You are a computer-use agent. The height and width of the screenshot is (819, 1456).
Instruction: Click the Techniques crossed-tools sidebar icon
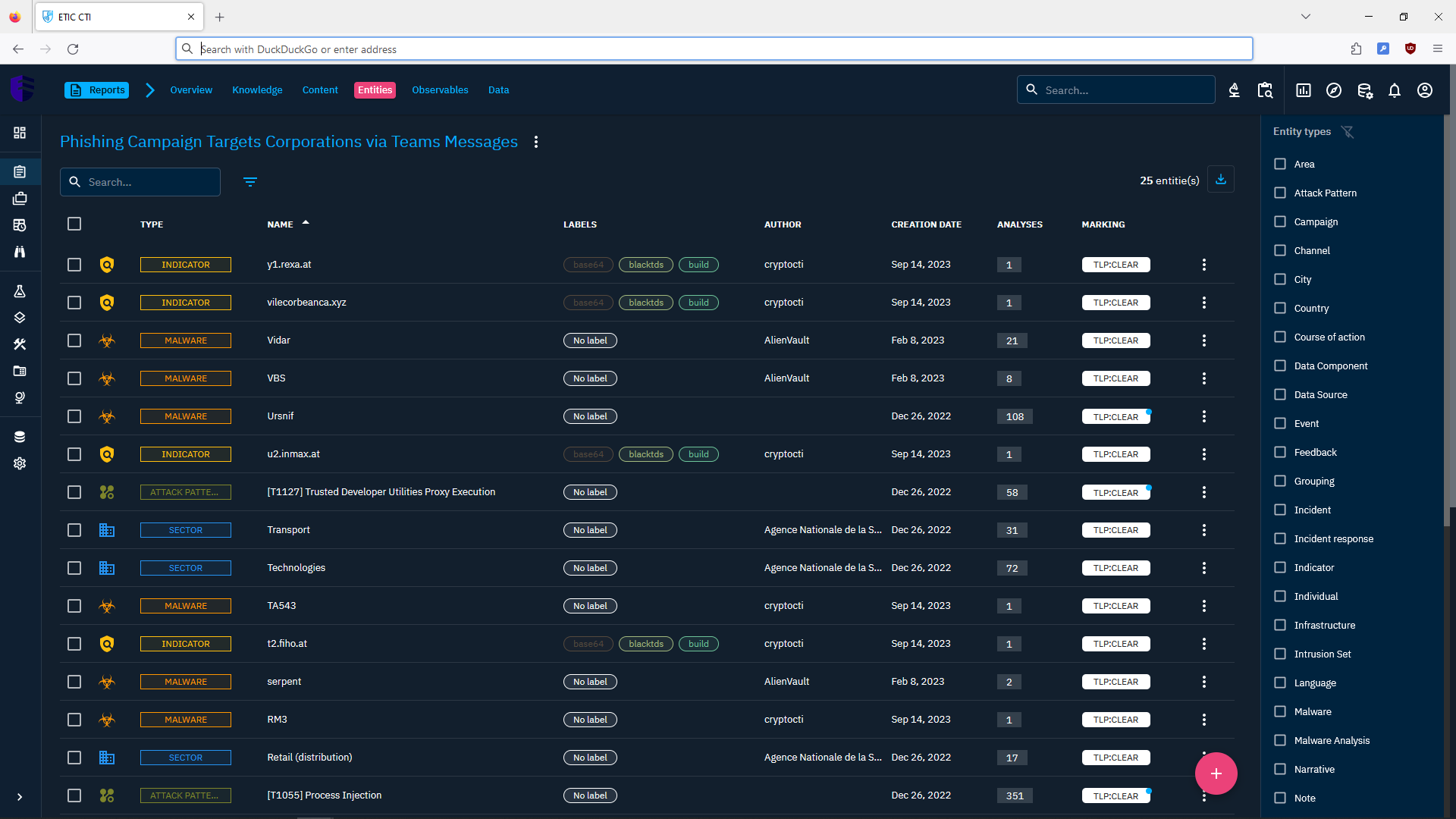point(20,344)
